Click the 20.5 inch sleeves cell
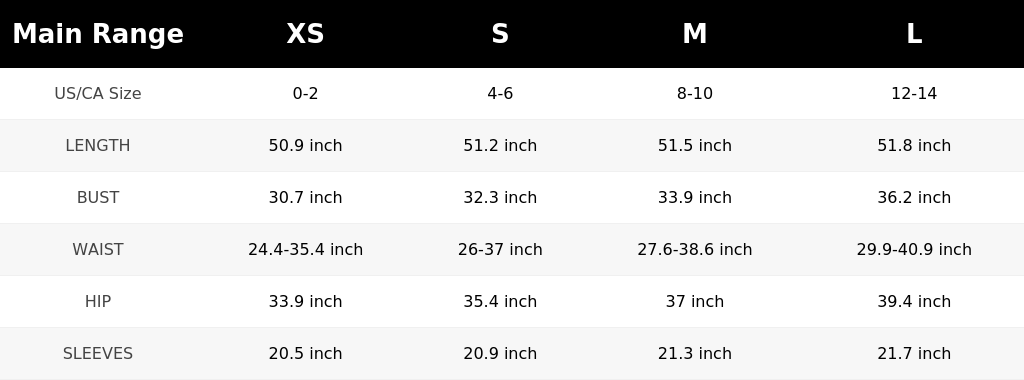 coord(305,353)
